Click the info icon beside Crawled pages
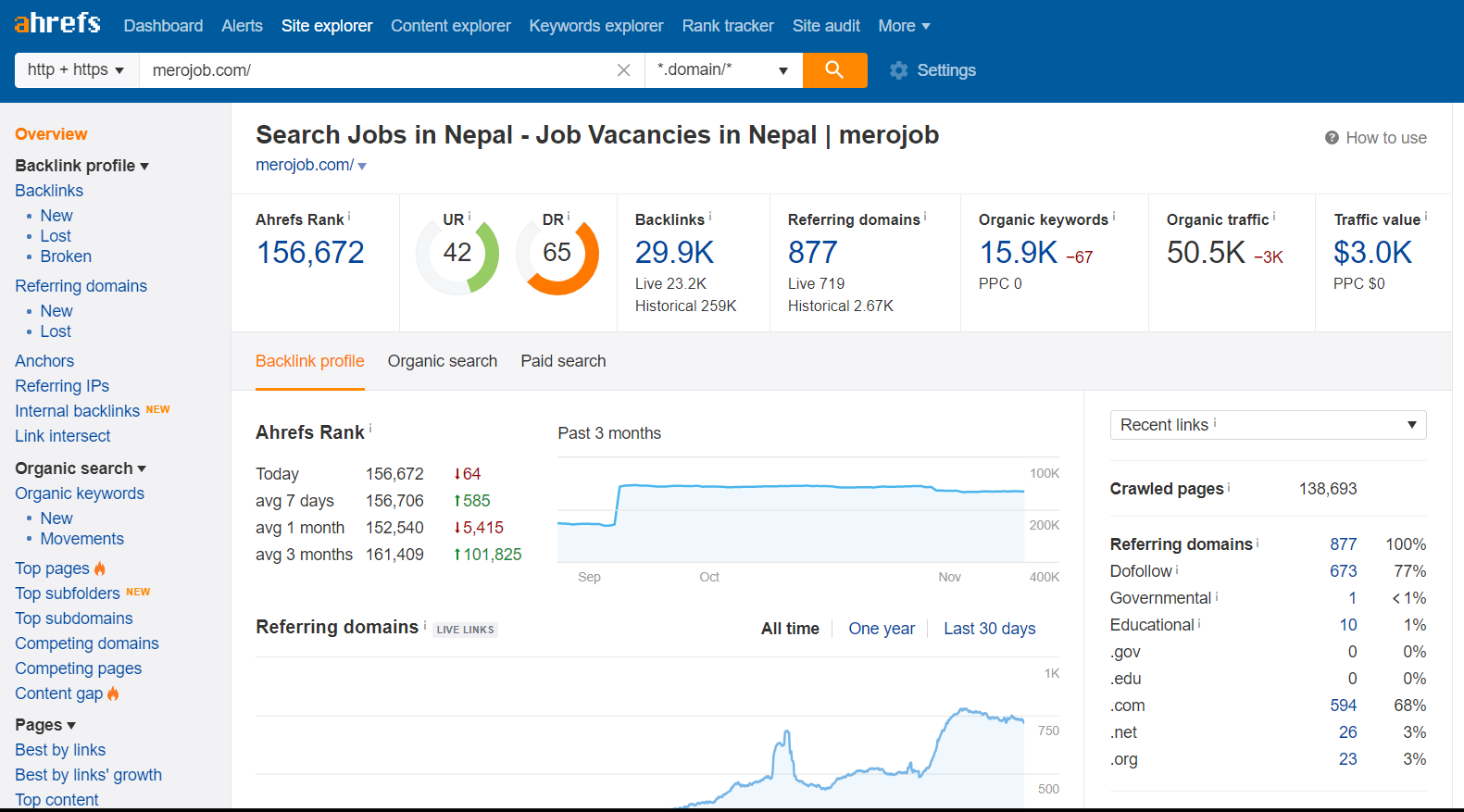The image size is (1464, 812). (x=1229, y=486)
